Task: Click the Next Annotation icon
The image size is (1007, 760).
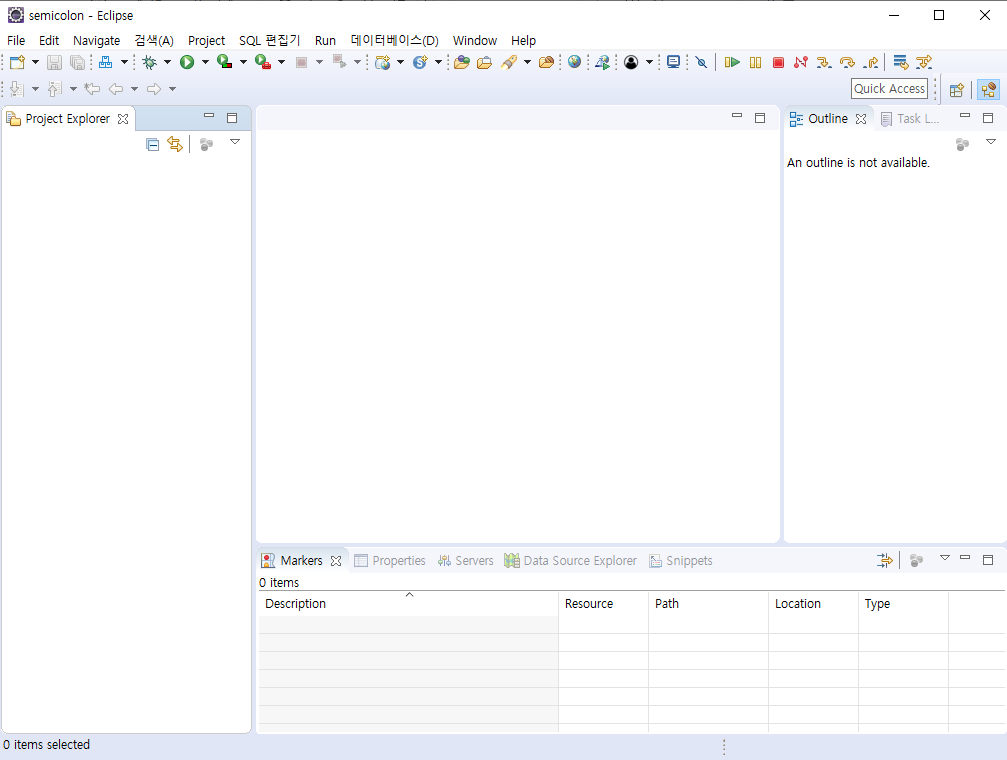Action: click(x=17, y=89)
